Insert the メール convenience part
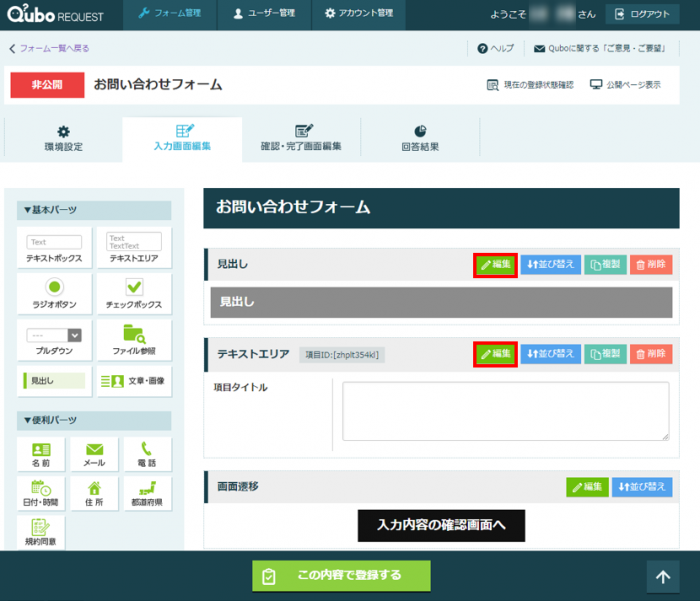 pos(94,454)
